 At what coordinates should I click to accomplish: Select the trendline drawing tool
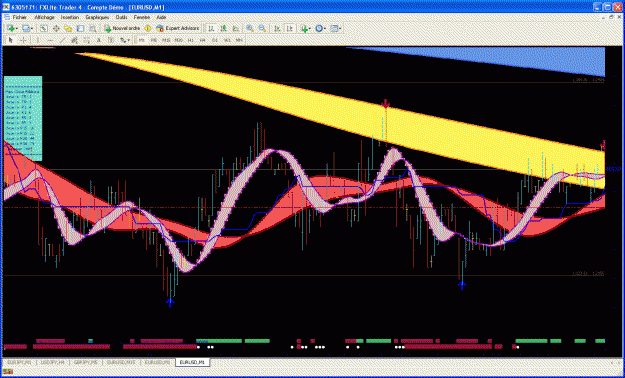[63, 40]
